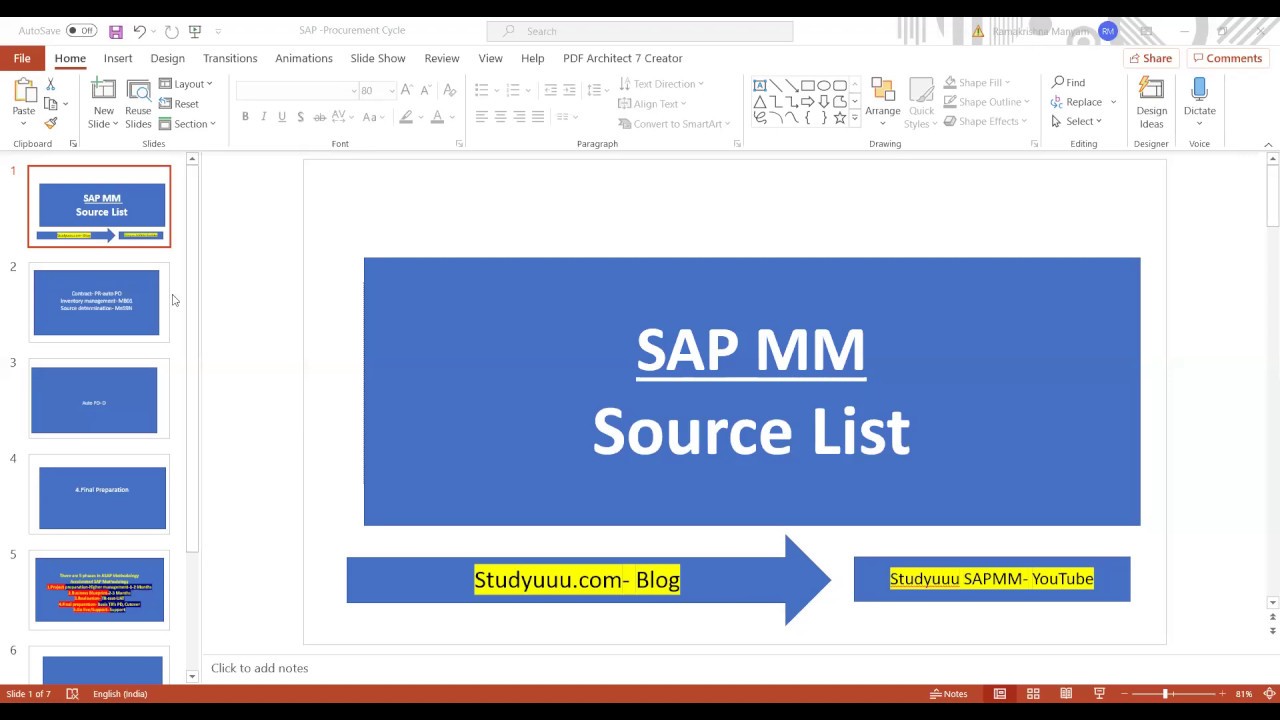The image size is (1280, 720).
Task: Click the Cut scissors icon
Action: click(50, 85)
